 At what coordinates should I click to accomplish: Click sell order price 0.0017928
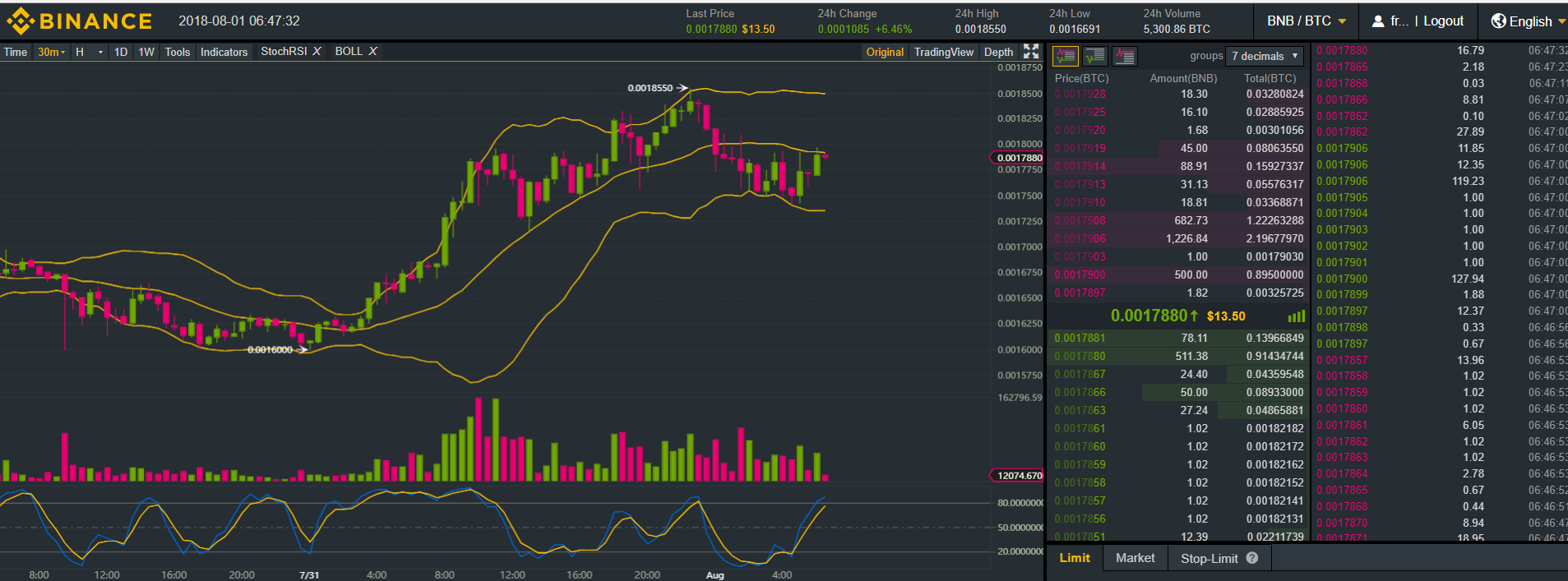pyautogui.click(x=1080, y=94)
